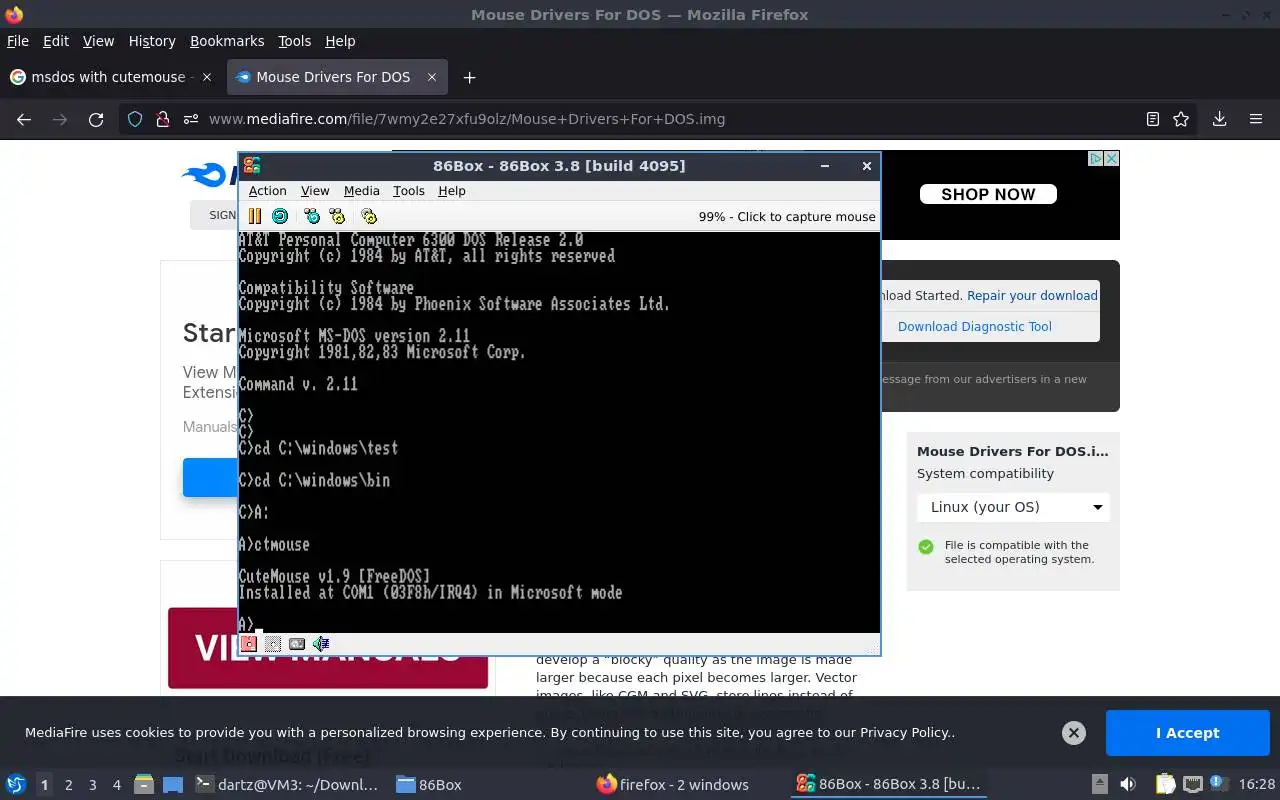The height and width of the screenshot is (800, 1280).
Task: Toggle Firefox reader view icon
Action: [x=1153, y=119]
